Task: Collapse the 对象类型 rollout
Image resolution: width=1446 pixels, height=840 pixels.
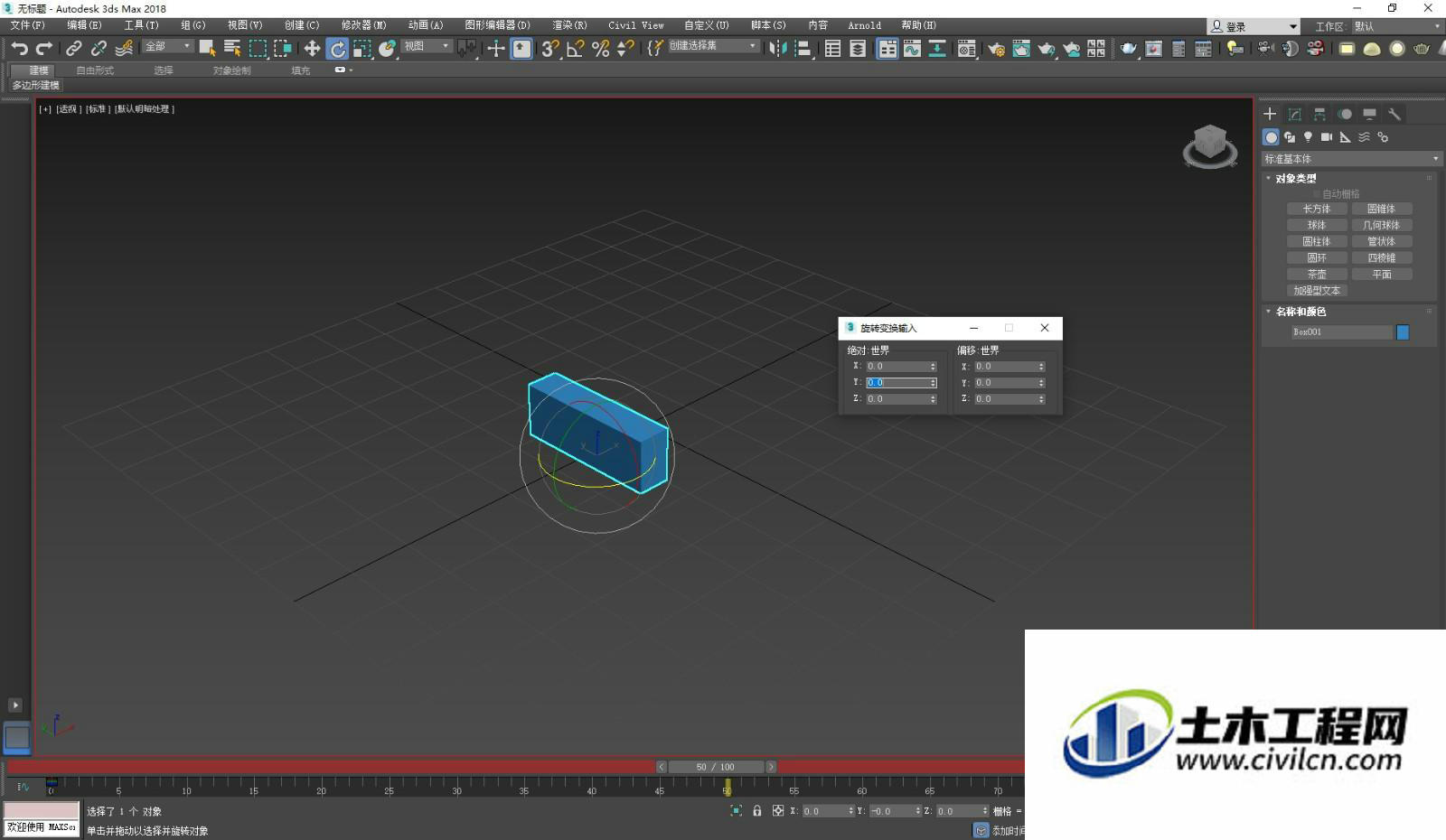Action: click(1294, 179)
